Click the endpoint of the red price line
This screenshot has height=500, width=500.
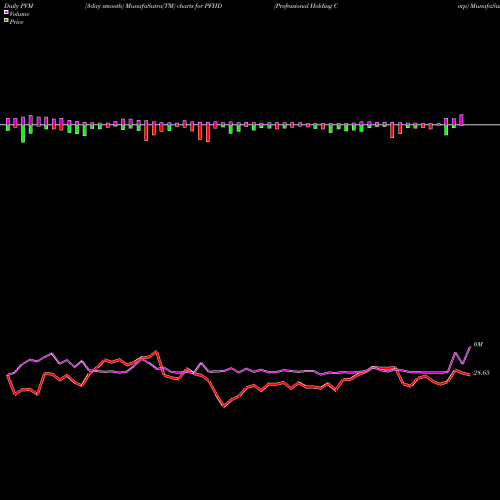pos(470,375)
